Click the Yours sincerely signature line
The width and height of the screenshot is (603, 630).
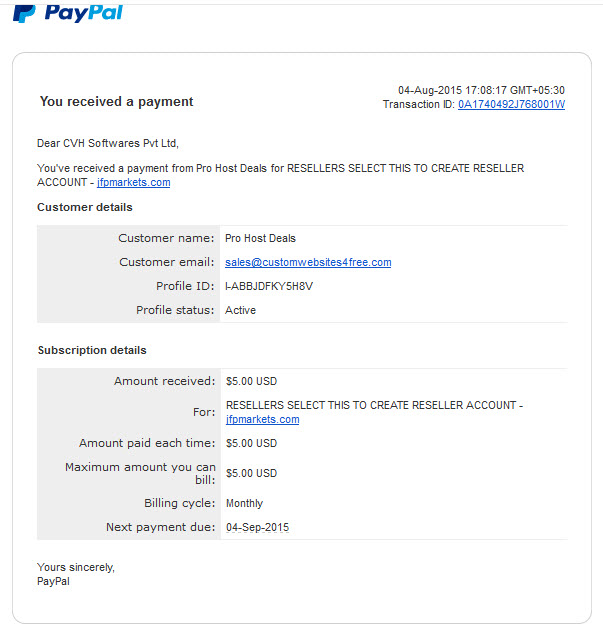76,567
